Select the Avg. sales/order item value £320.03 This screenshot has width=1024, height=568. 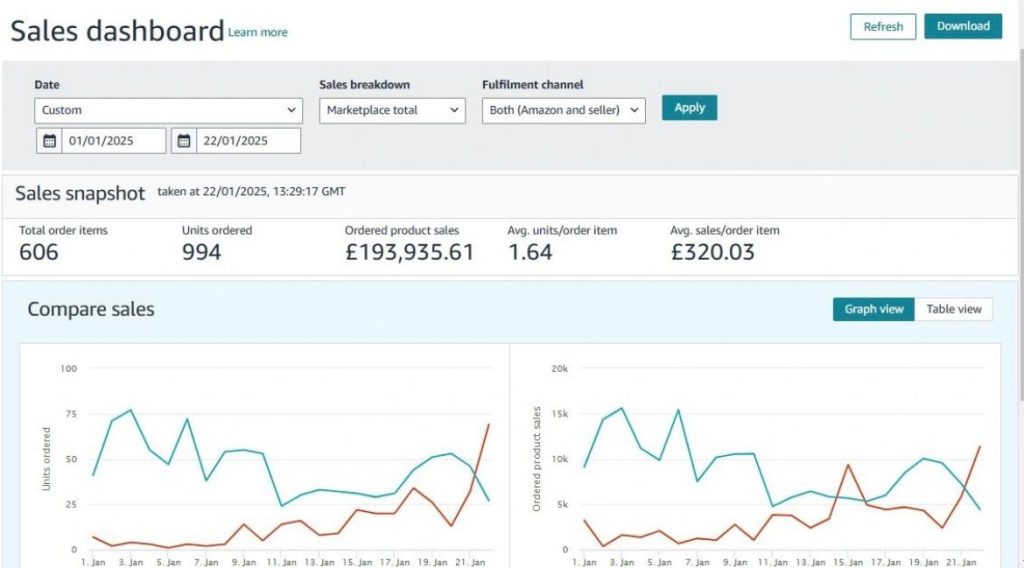coord(712,252)
